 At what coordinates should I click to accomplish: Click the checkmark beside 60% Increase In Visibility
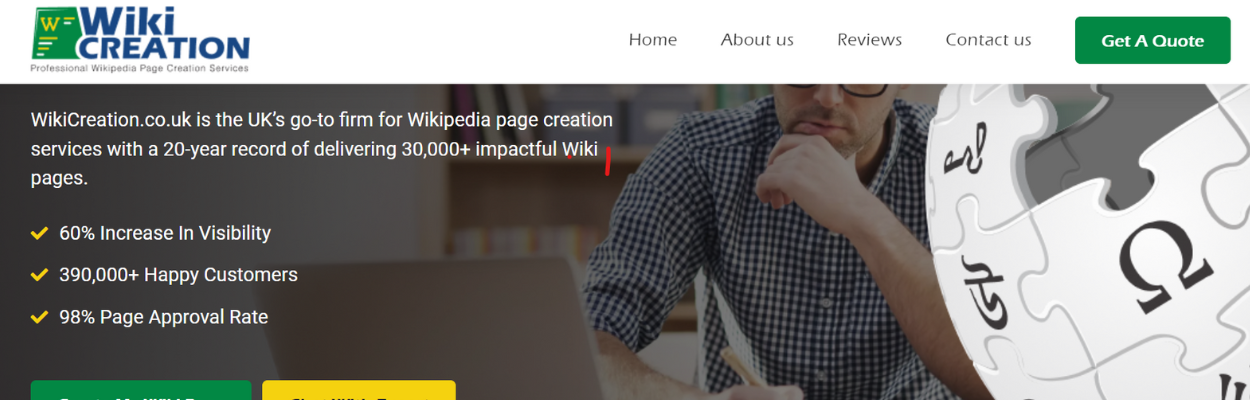tap(39, 233)
